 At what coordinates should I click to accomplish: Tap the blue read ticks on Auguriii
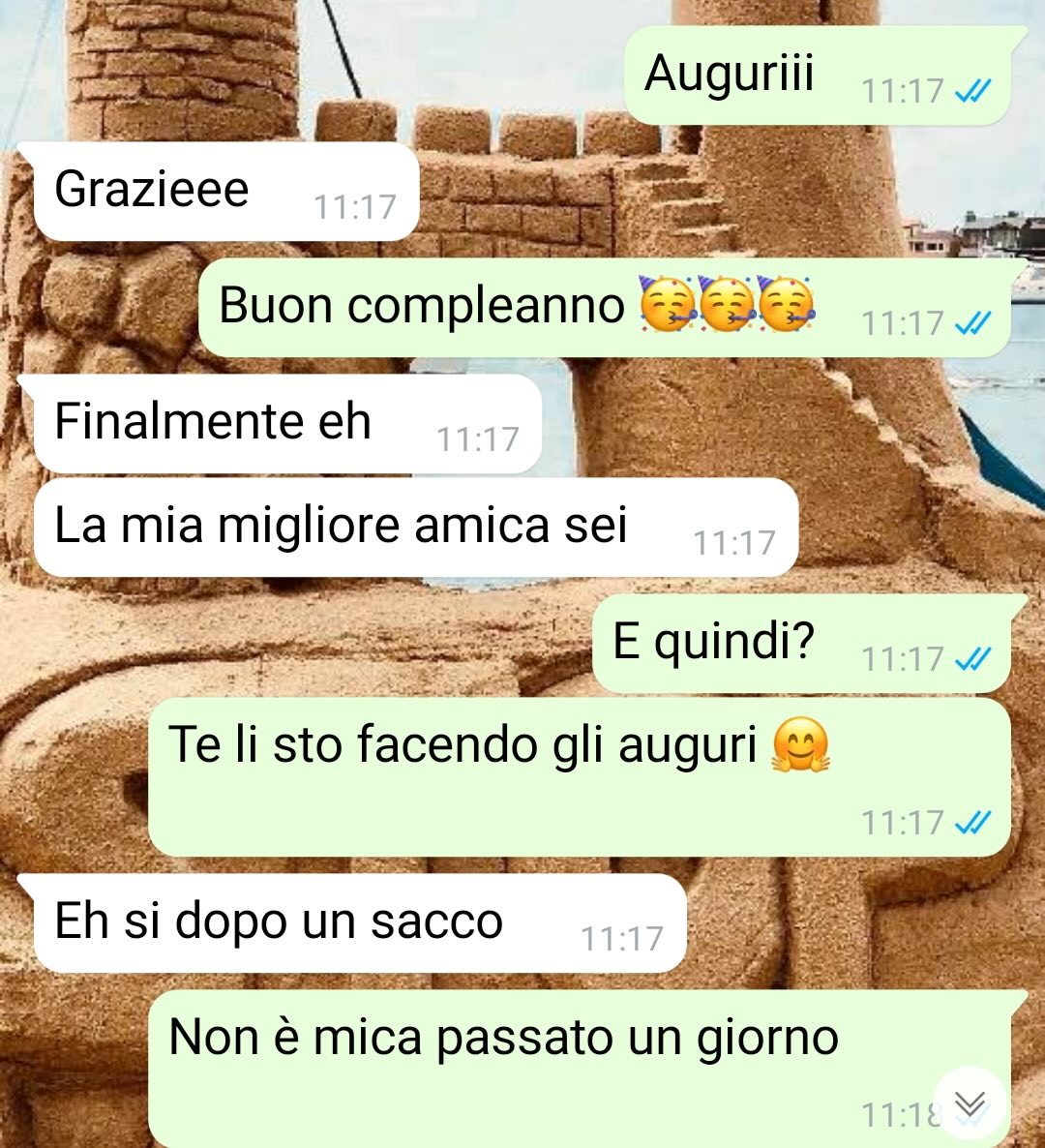[973, 92]
